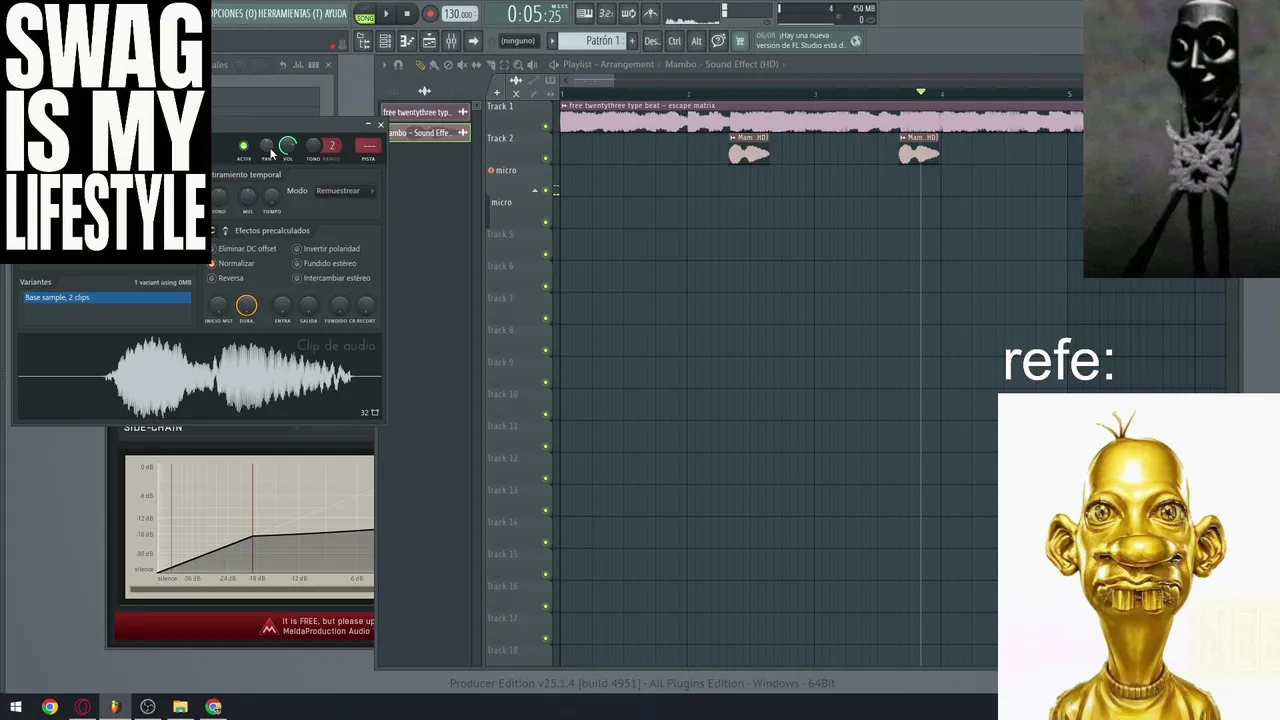The image size is (1280, 720).
Task: Open the Mixer icon in toolbar
Action: [x=451, y=41]
